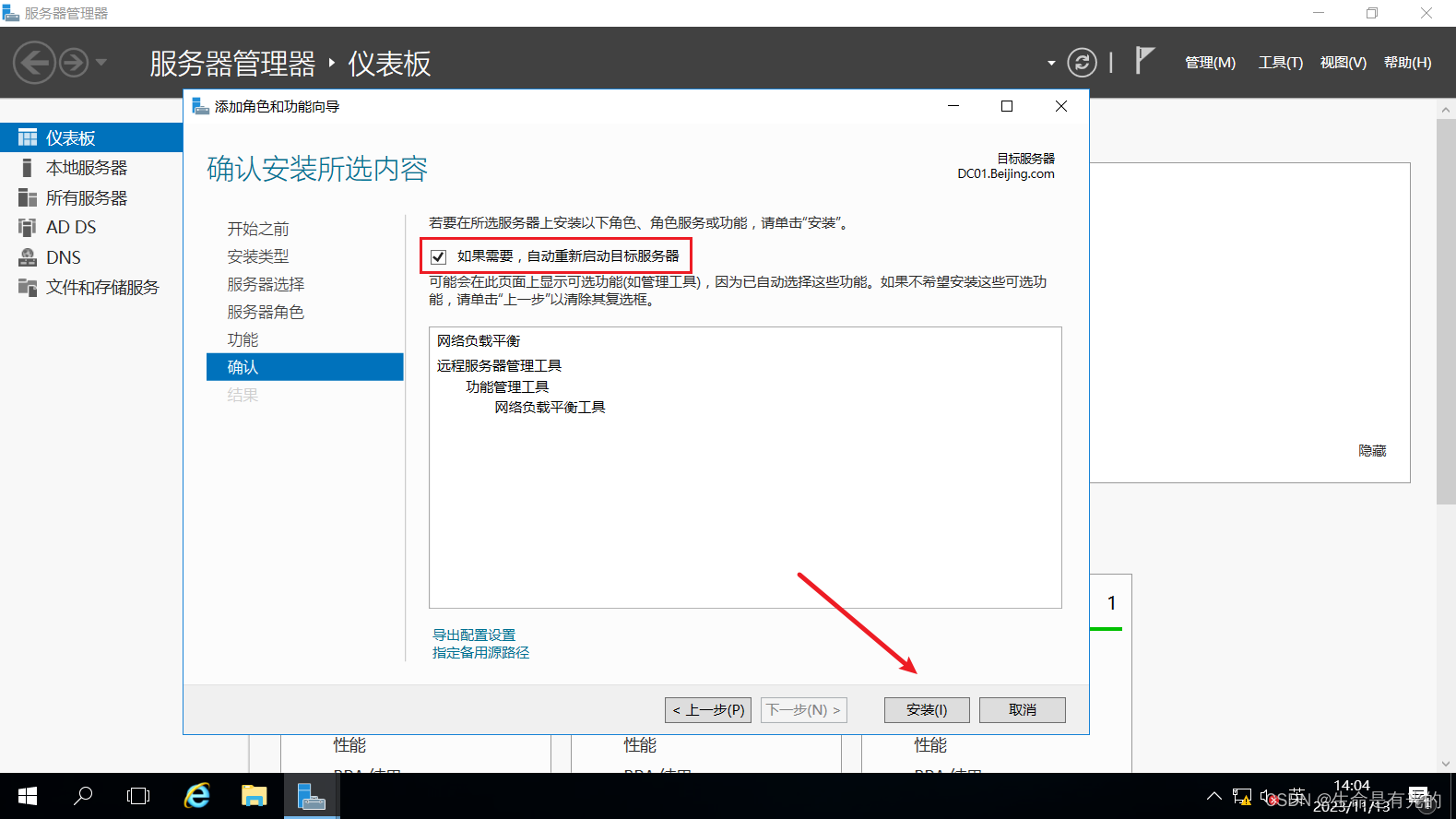
Task: Open dropdown arrow beside refresh icon
Action: tap(1051, 63)
